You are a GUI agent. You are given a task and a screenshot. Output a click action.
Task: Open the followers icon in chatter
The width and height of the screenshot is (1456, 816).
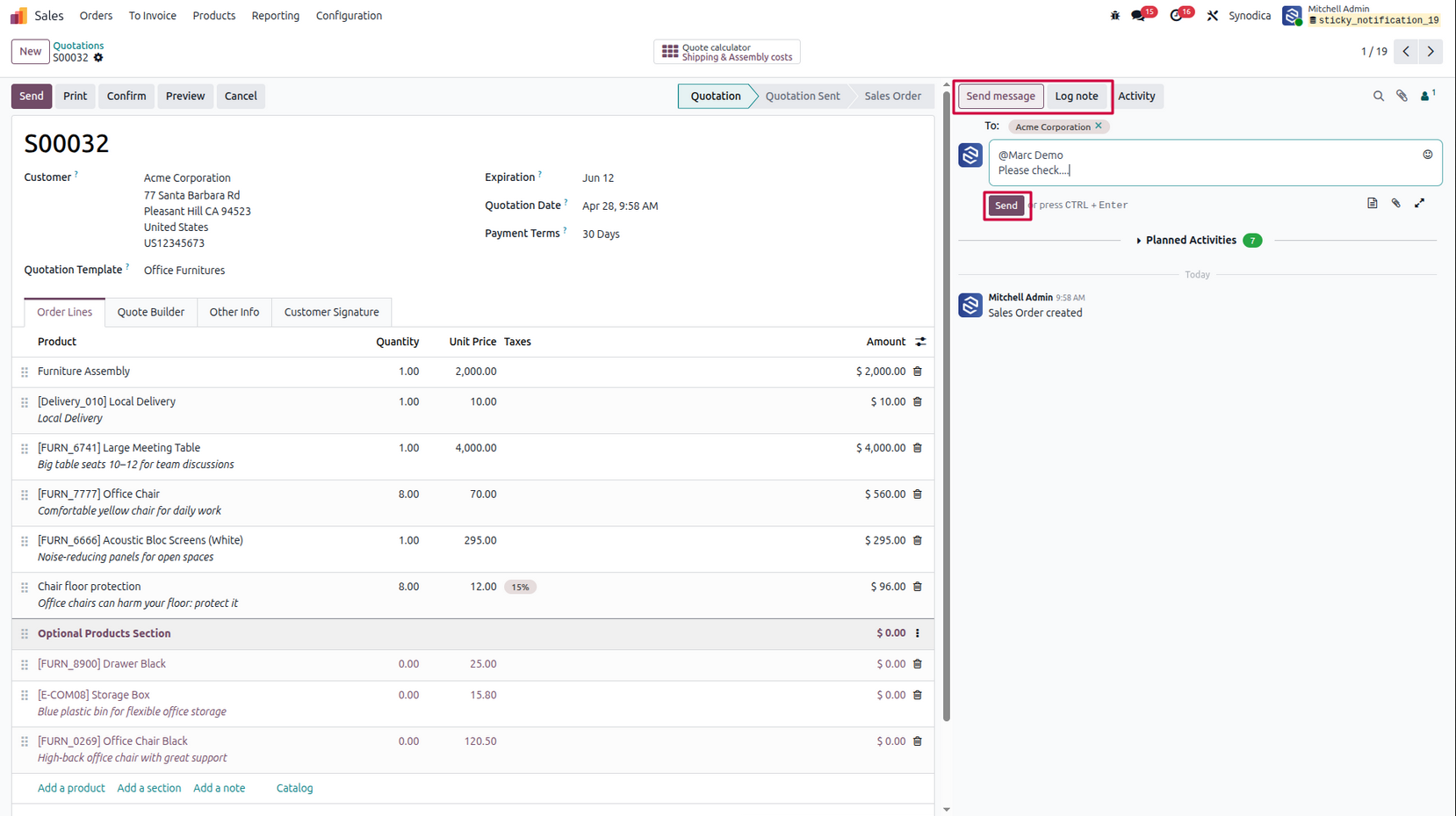(1427, 96)
